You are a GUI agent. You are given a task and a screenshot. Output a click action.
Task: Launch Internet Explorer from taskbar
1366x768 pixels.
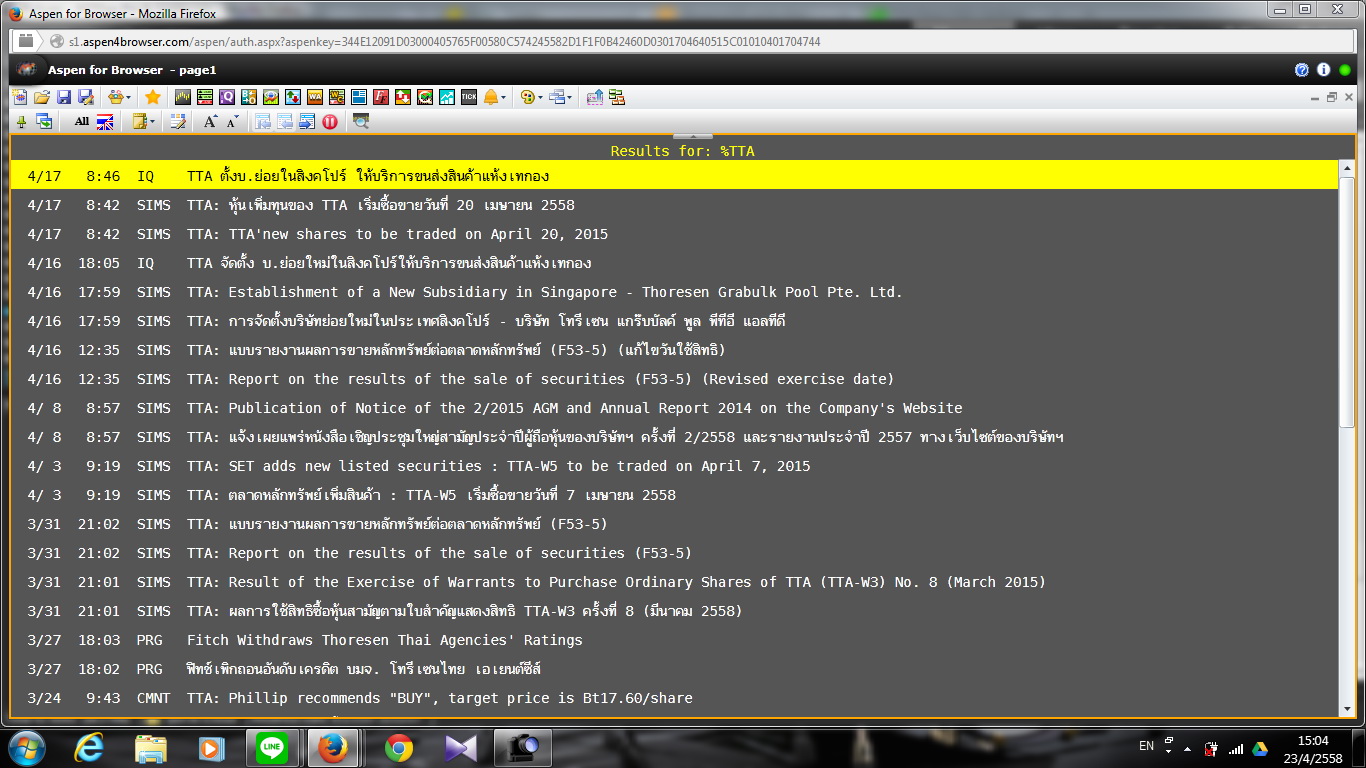coord(90,748)
